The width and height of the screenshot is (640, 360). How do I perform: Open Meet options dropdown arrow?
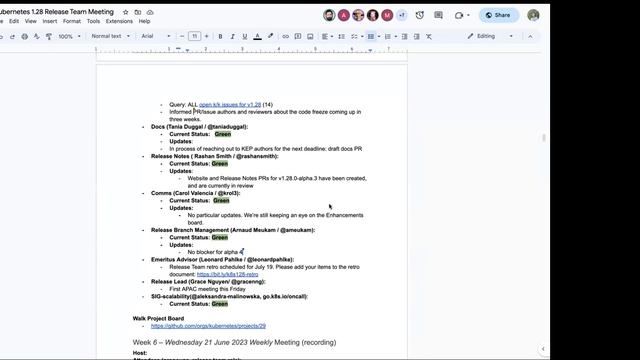(x=468, y=15)
